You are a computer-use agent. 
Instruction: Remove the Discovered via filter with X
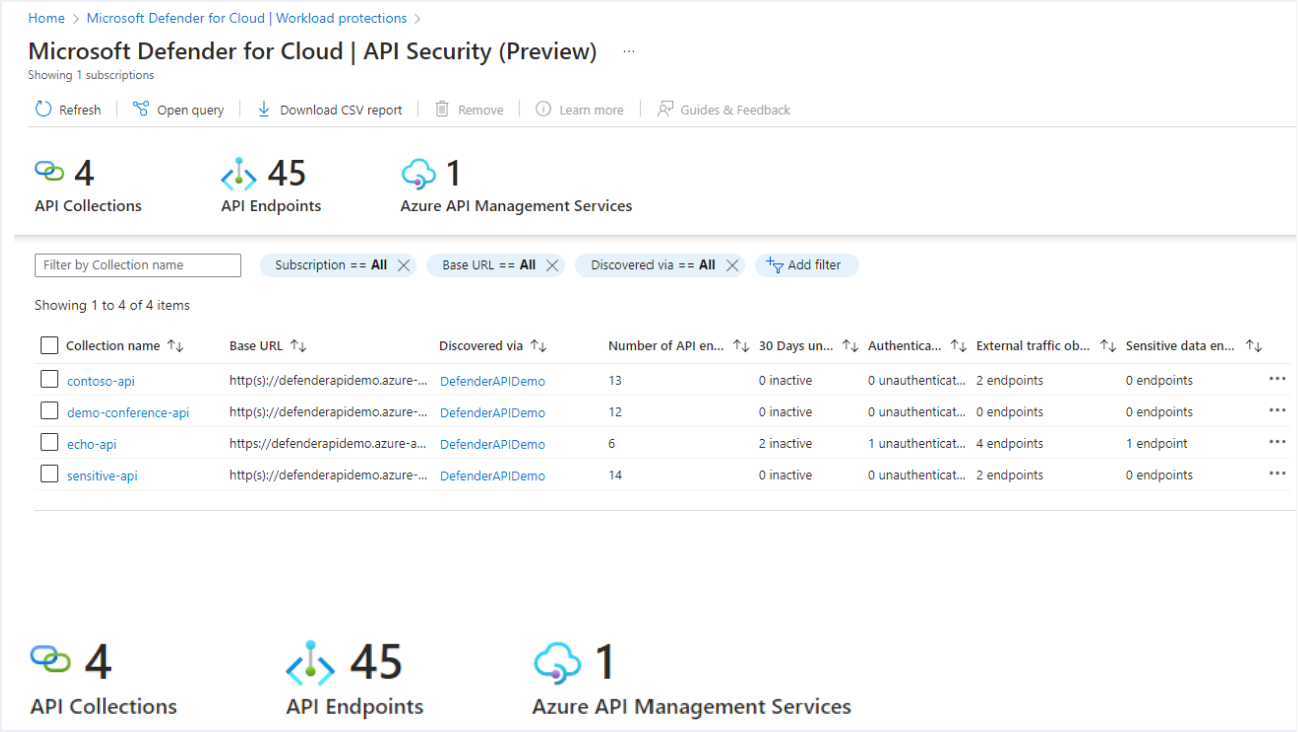click(732, 265)
